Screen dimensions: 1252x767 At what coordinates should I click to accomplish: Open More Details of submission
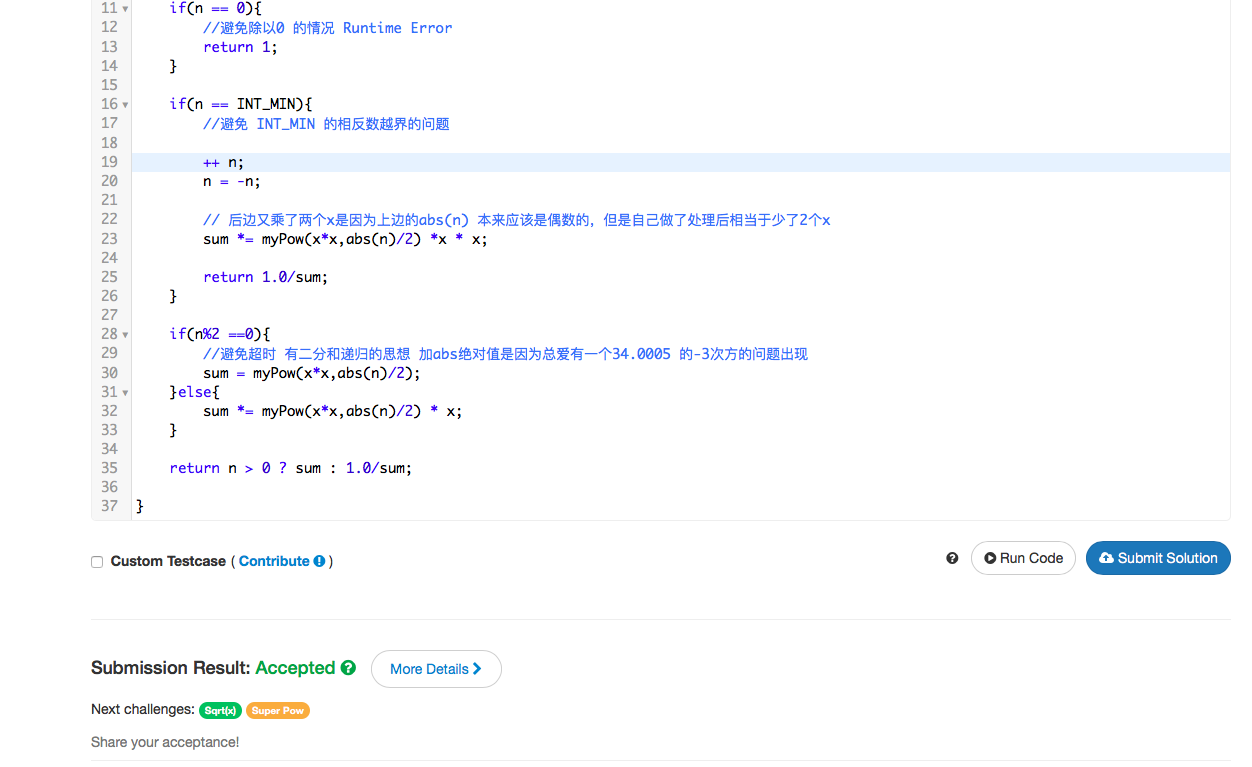(436, 669)
